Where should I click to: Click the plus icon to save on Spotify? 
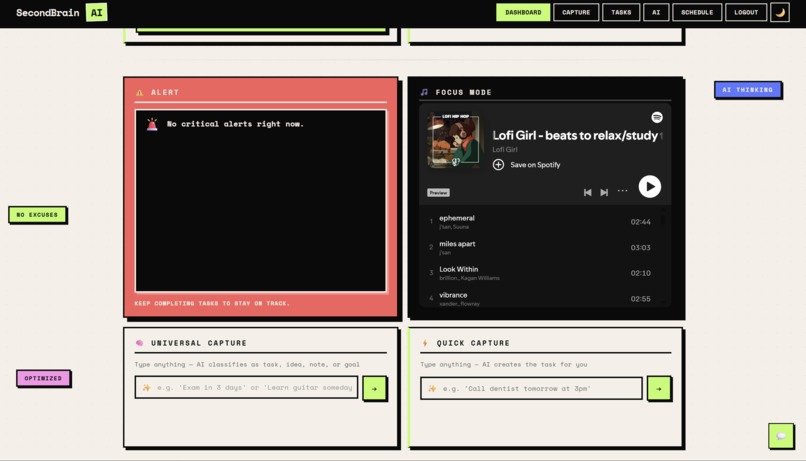[x=498, y=164]
